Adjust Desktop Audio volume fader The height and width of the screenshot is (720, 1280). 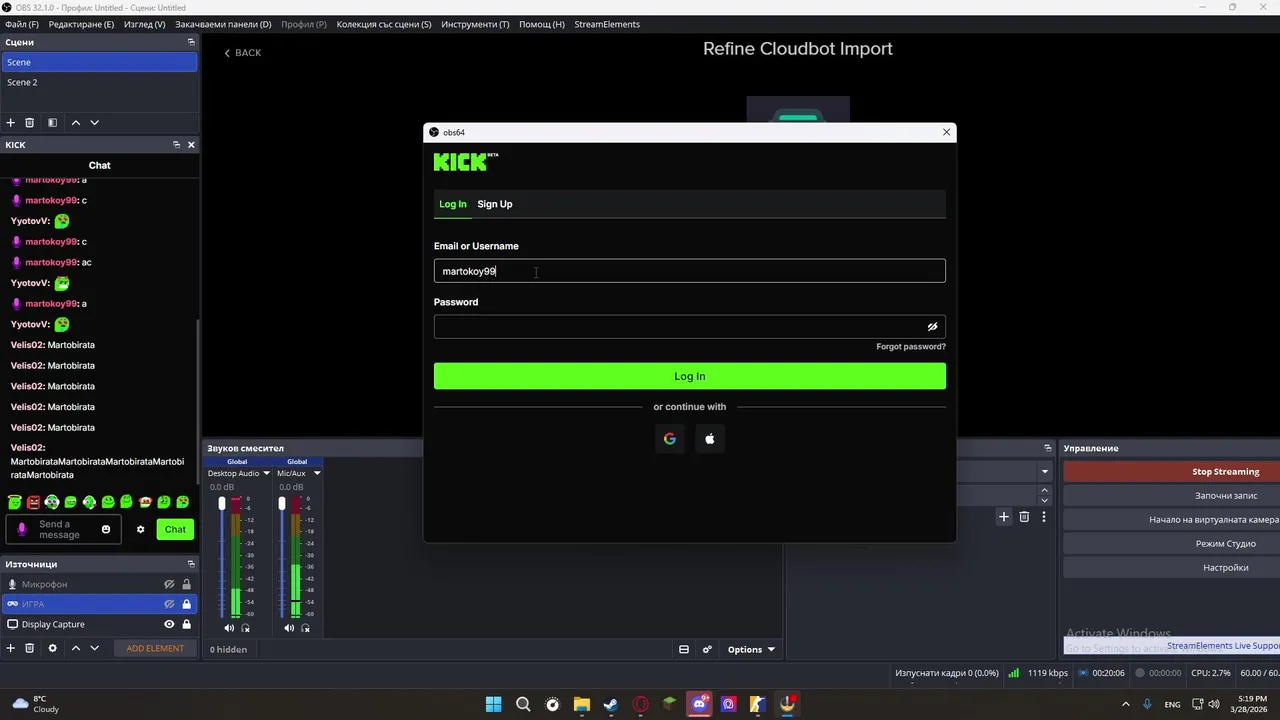222,503
